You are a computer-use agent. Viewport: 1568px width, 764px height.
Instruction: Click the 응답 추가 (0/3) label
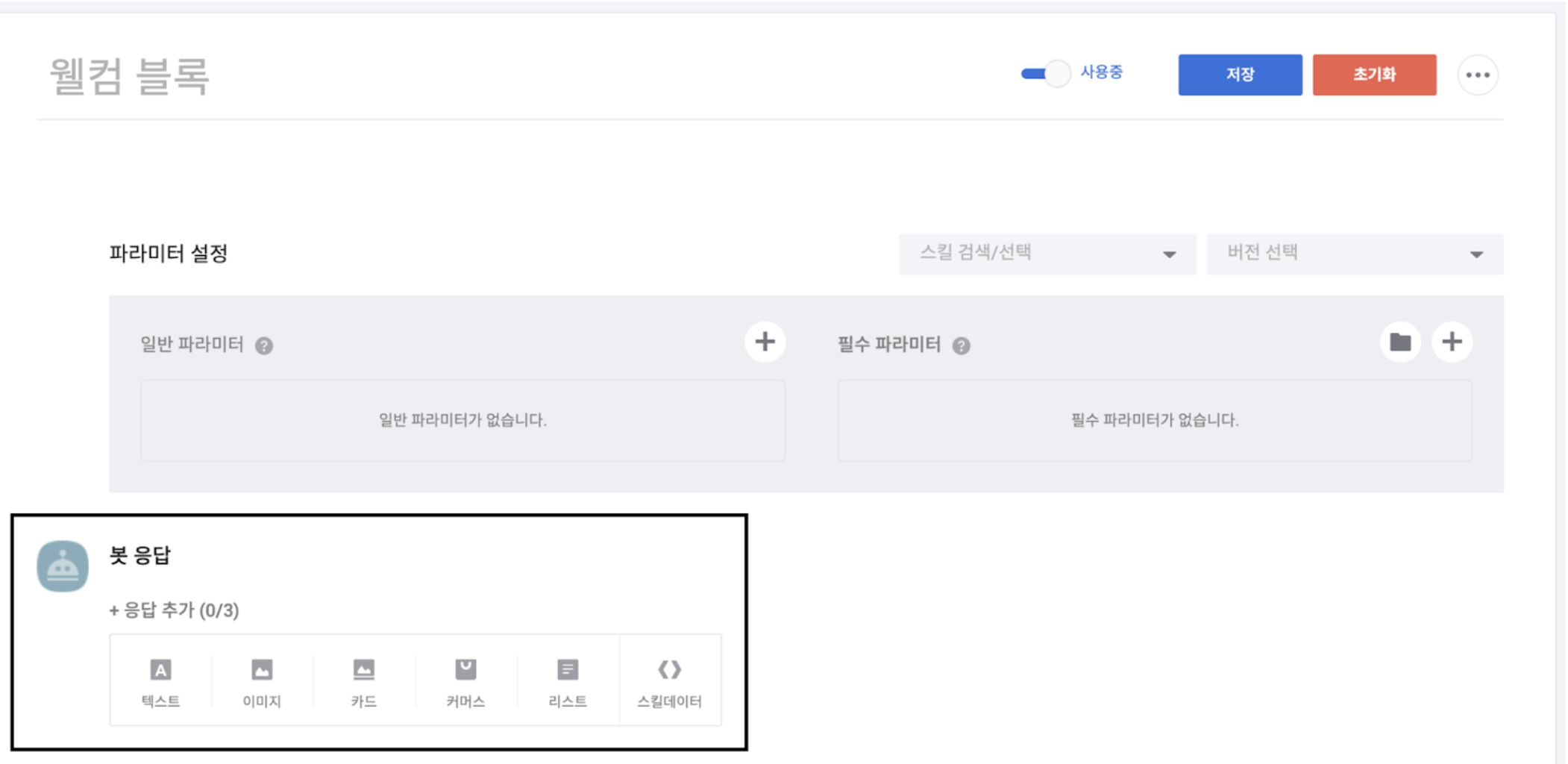click(x=175, y=610)
